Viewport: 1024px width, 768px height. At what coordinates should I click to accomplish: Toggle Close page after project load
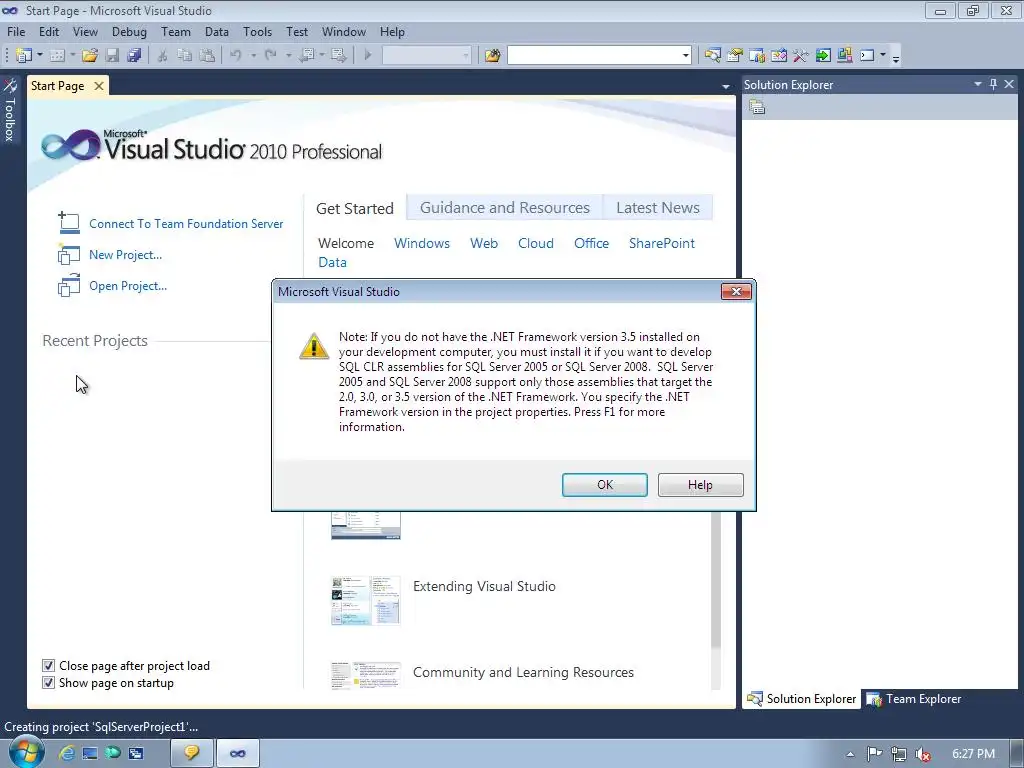coord(48,665)
